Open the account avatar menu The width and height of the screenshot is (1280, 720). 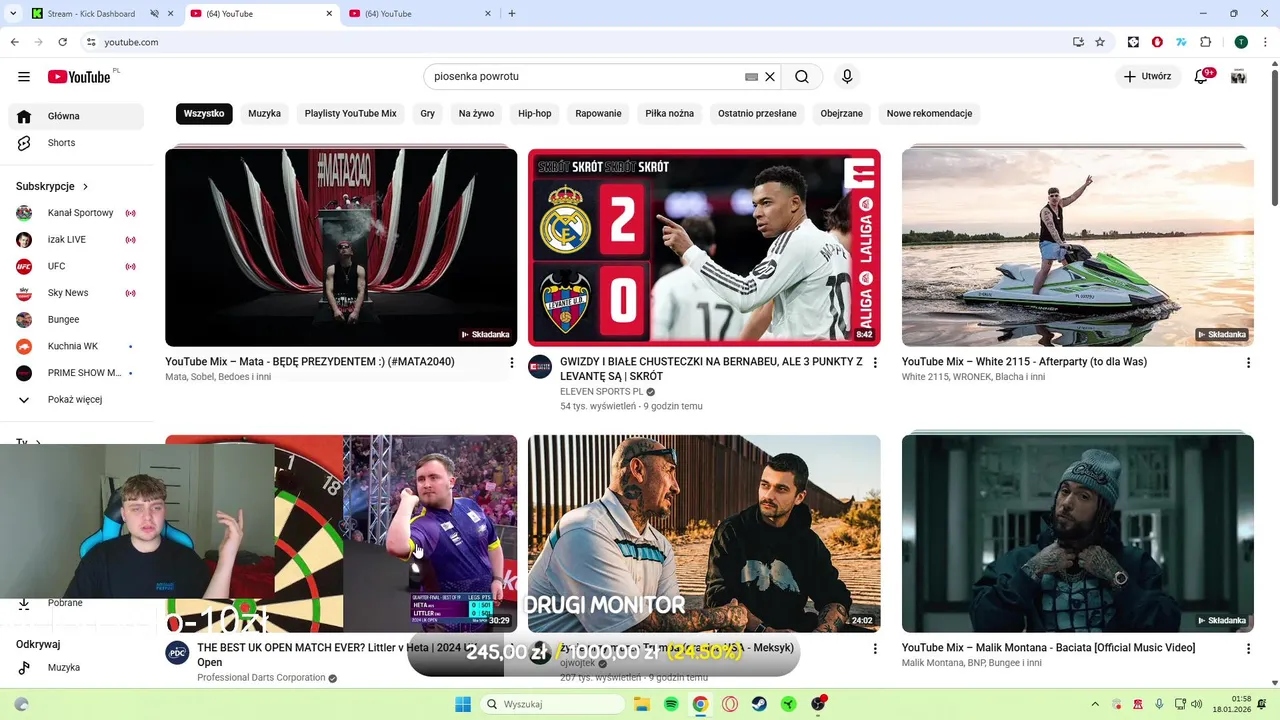coord(1238,77)
